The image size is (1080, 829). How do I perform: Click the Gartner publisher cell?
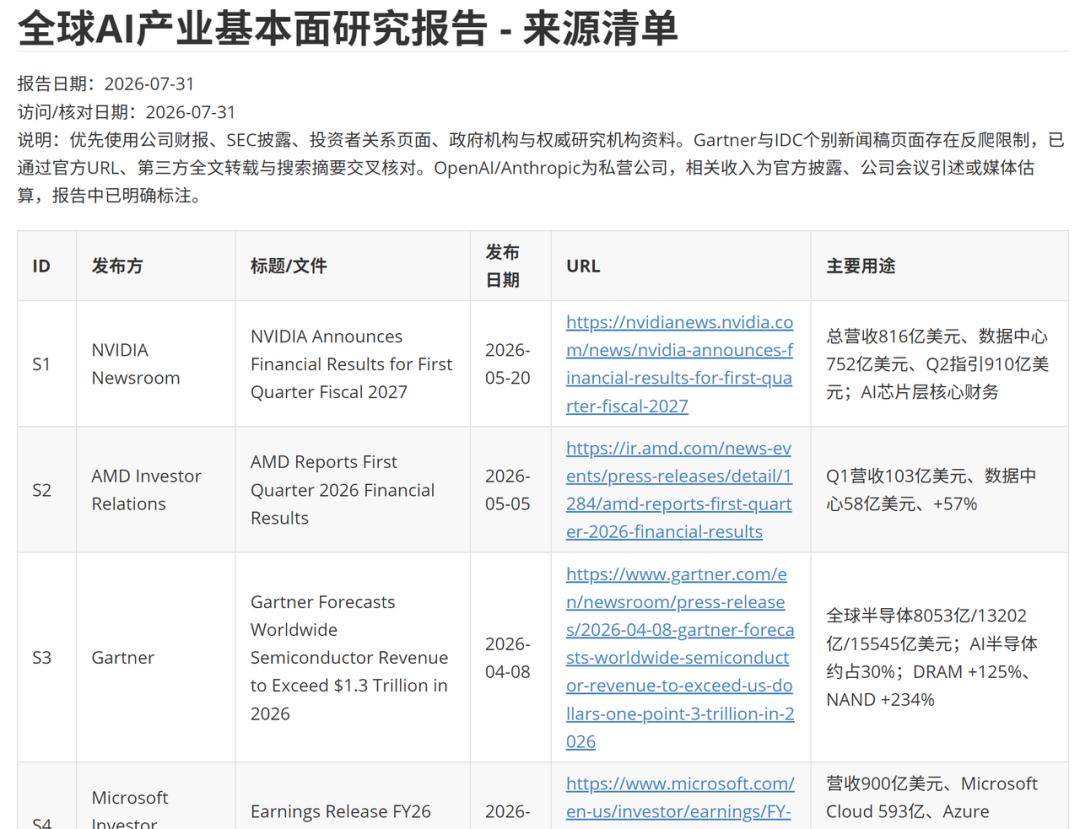pos(156,658)
